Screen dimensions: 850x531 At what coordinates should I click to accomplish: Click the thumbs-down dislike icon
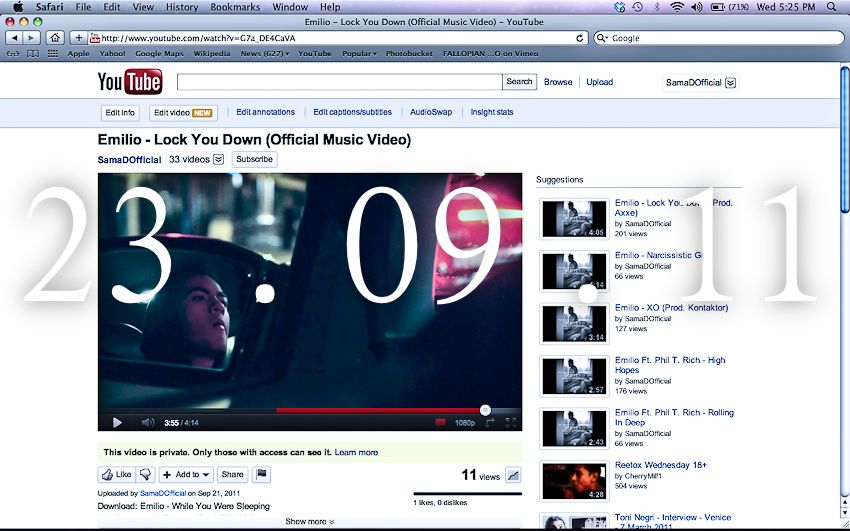click(146, 475)
